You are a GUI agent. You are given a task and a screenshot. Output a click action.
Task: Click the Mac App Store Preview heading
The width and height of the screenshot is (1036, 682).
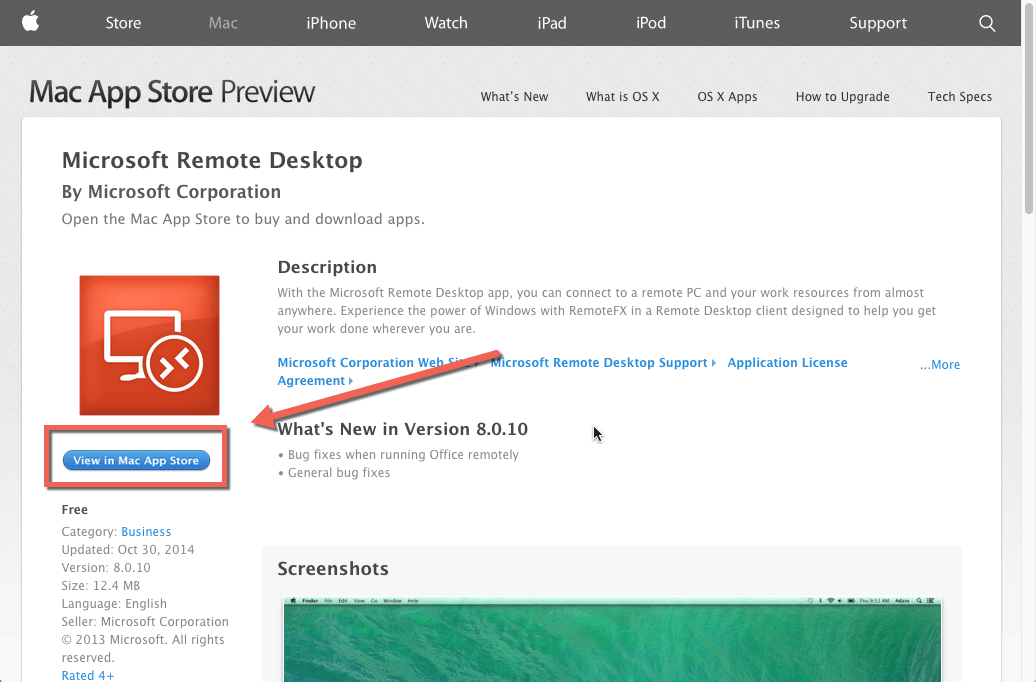pos(172,92)
